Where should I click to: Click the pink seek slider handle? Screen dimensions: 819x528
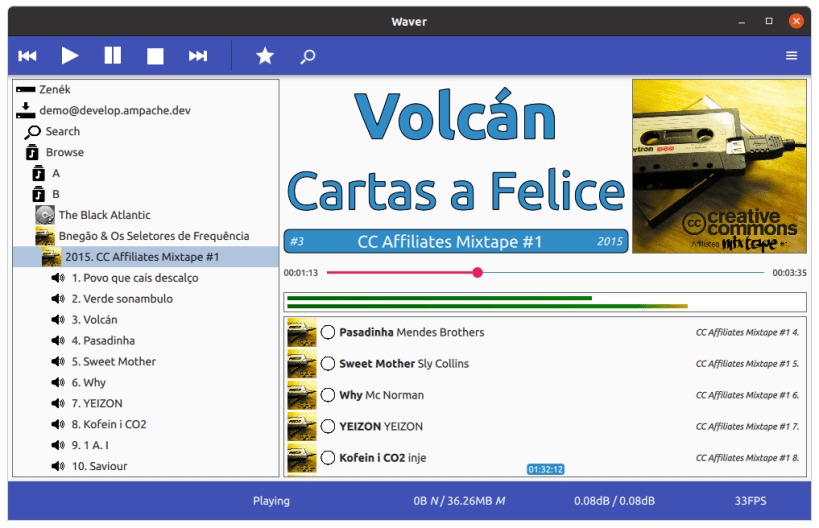(477, 272)
